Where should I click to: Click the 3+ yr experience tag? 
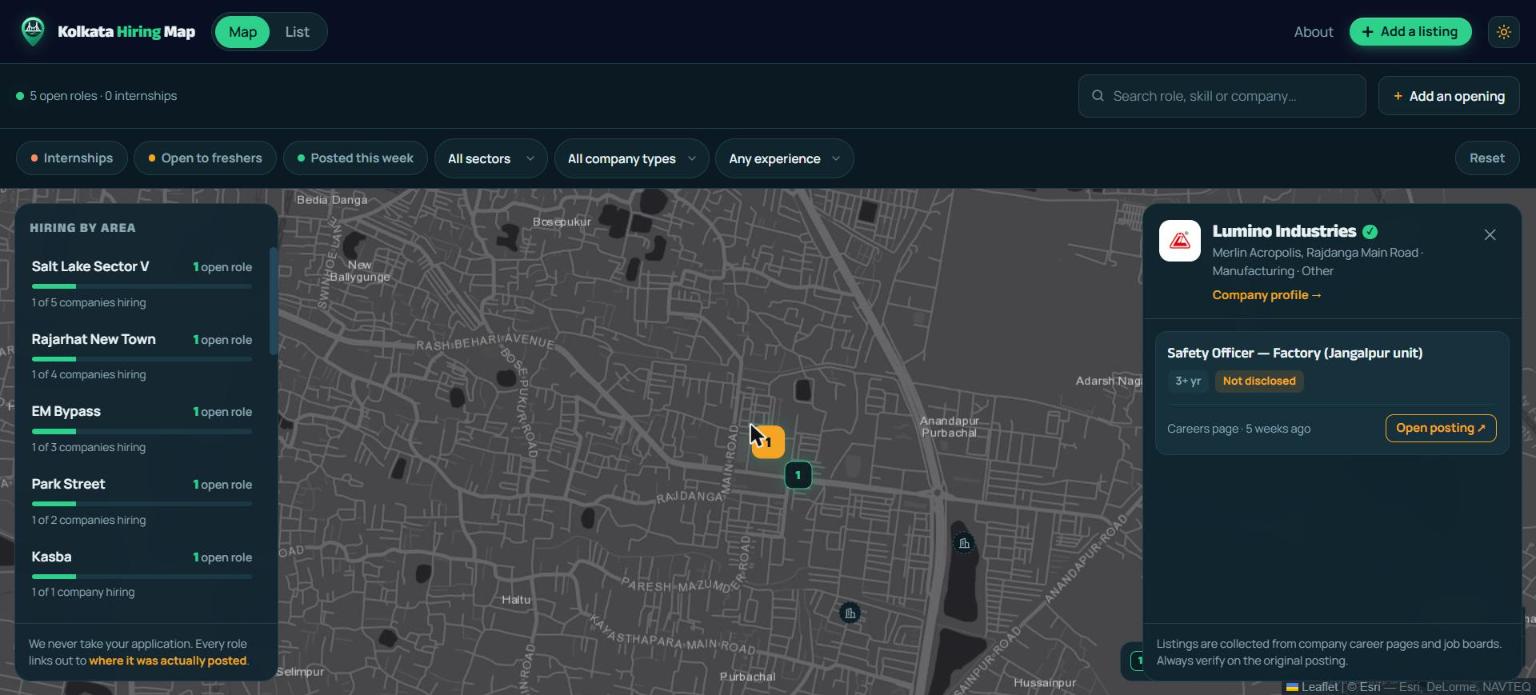1188,381
